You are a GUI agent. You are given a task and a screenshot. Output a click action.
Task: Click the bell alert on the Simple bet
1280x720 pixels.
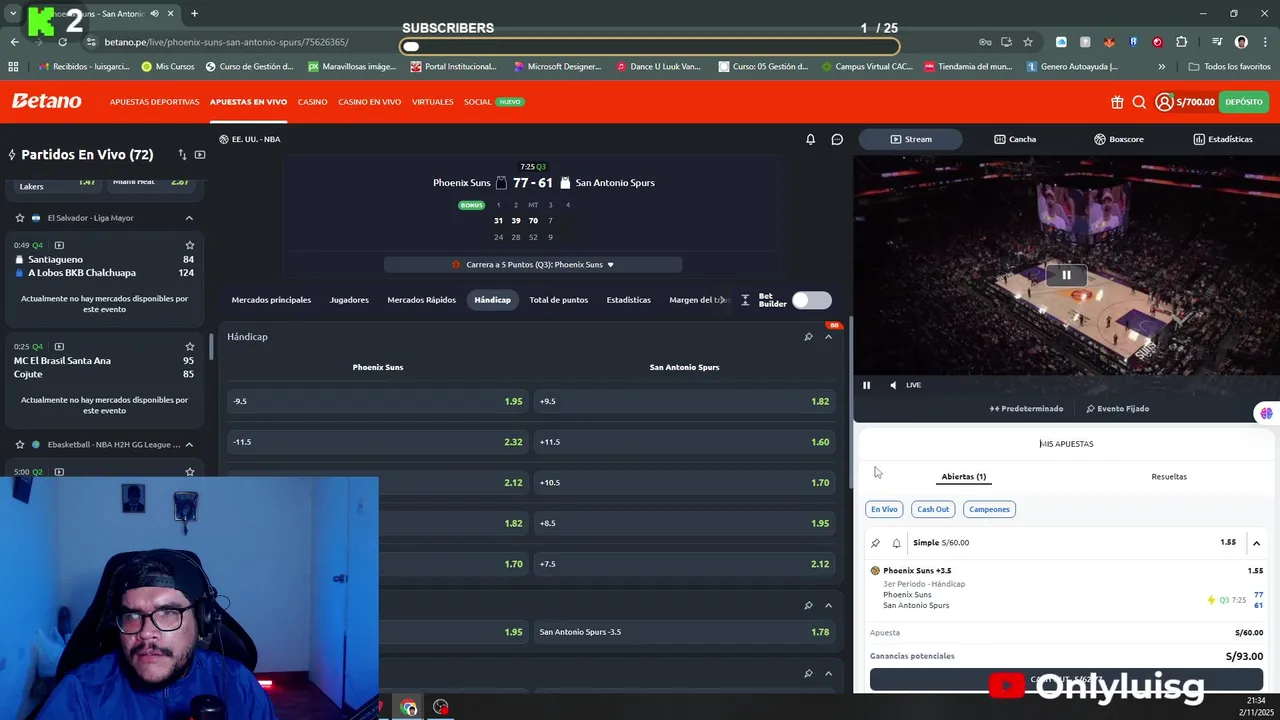[x=896, y=543]
